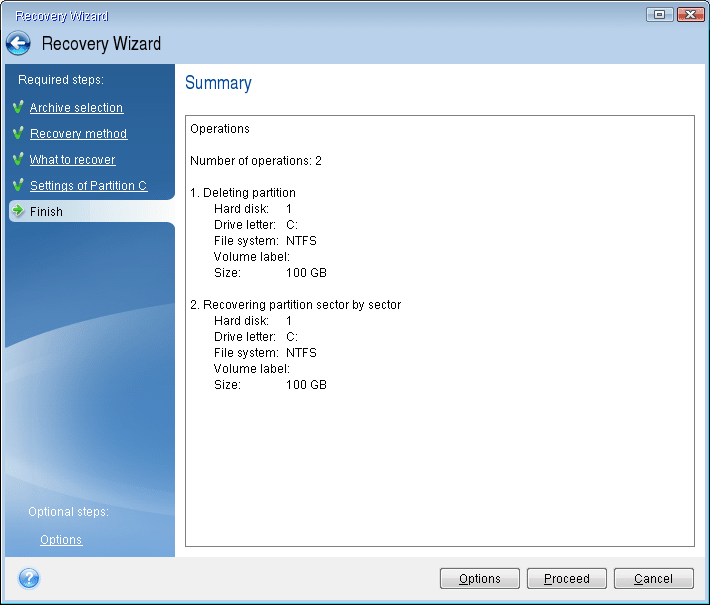The image size is (710, 605).
Task: Close the Recovery Wizard window
Action: (690, 15)
